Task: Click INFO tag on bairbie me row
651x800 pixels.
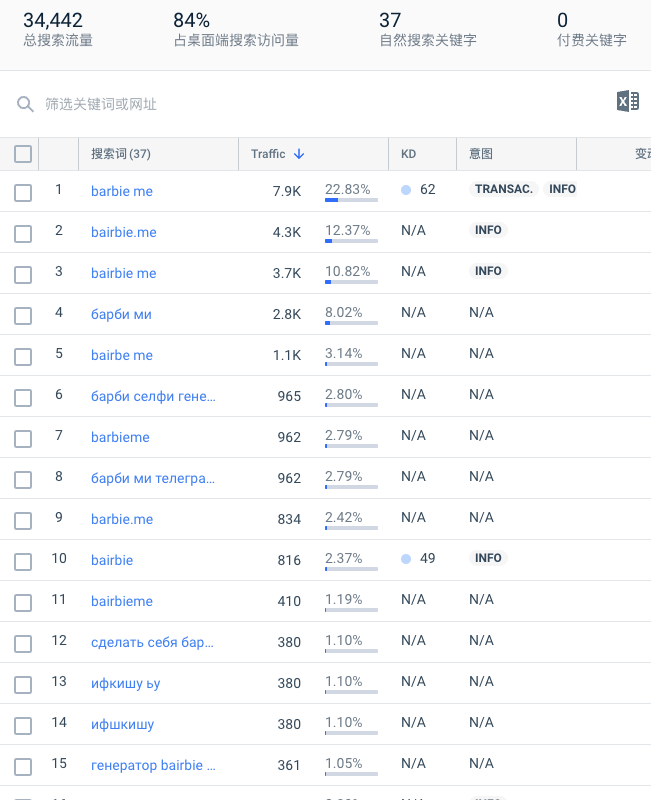Action: 488,271
